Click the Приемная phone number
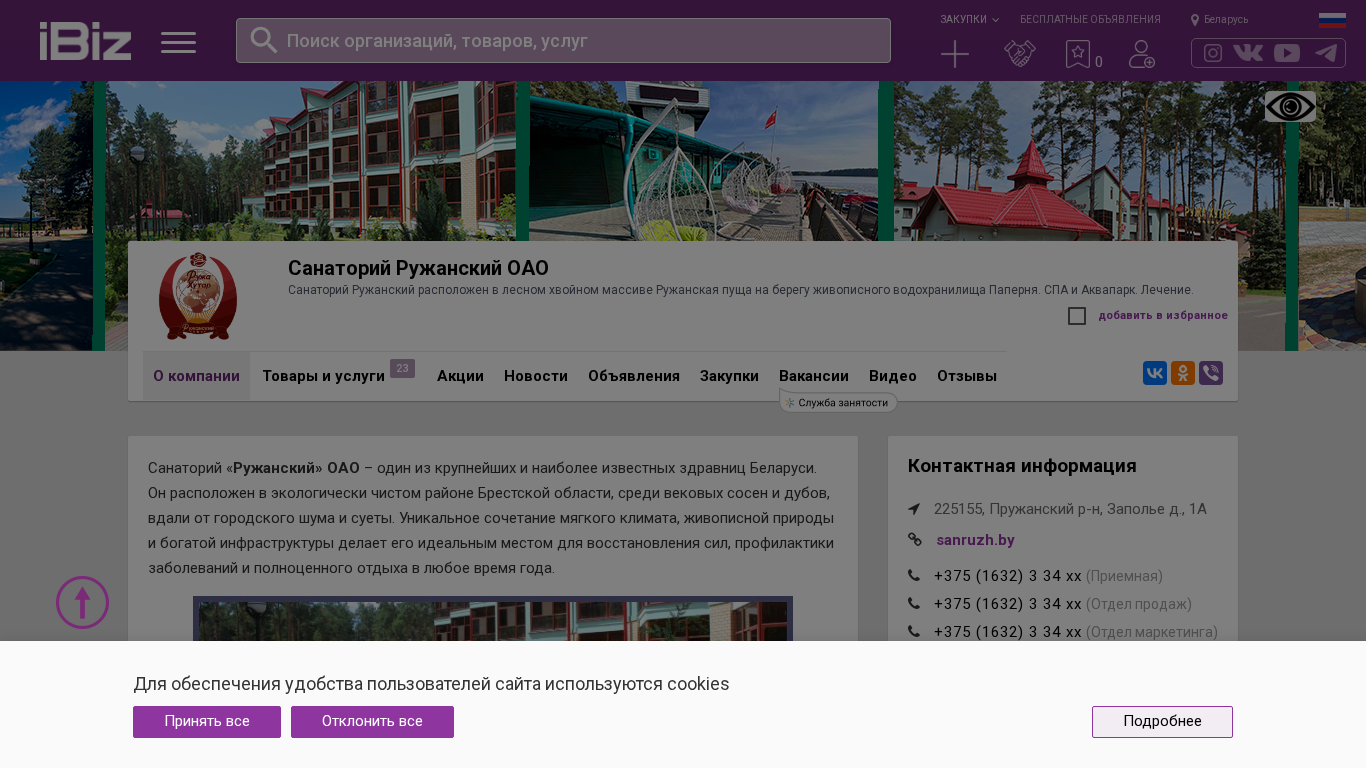Viewport: 1366px width, 768px height. 1007,576
